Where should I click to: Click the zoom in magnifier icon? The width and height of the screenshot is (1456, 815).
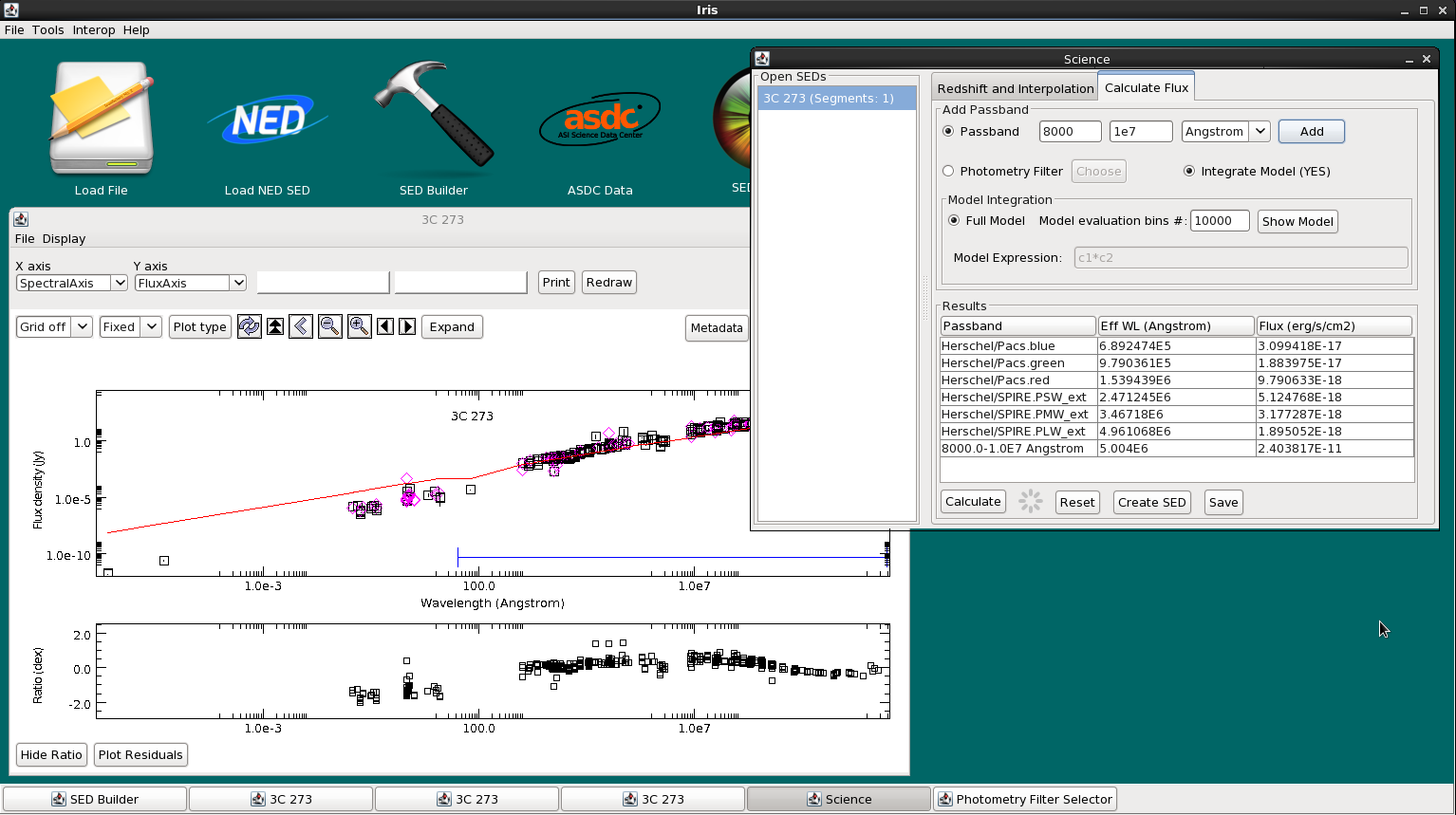point(360,326)
